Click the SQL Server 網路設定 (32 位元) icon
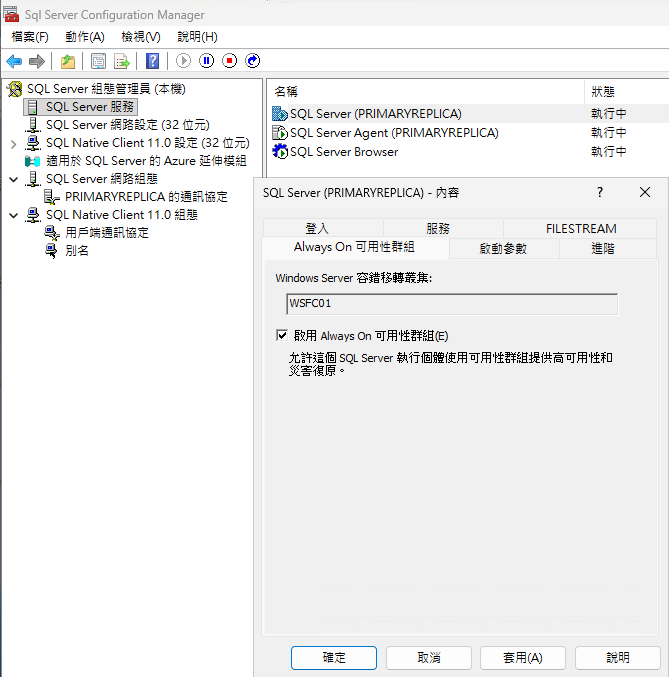This screenshot has width=669, height=677. click(x=33, y=125)
